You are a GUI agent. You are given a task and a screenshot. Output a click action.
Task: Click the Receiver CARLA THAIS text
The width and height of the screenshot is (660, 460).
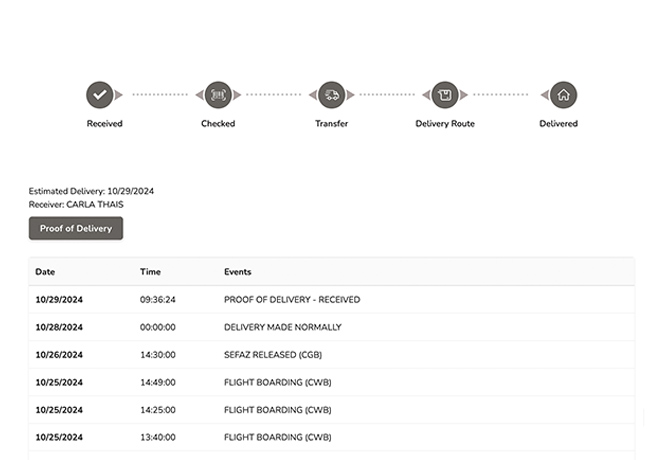point(76,204)
